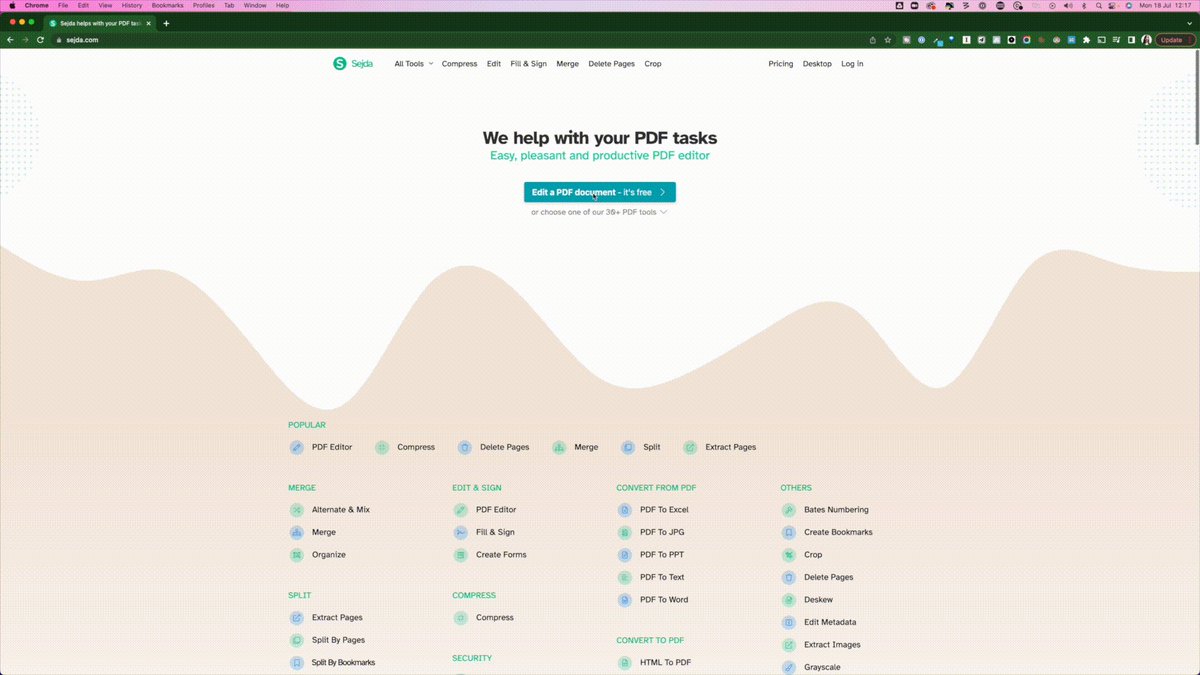Bookmark this page with the star icon

887,40
